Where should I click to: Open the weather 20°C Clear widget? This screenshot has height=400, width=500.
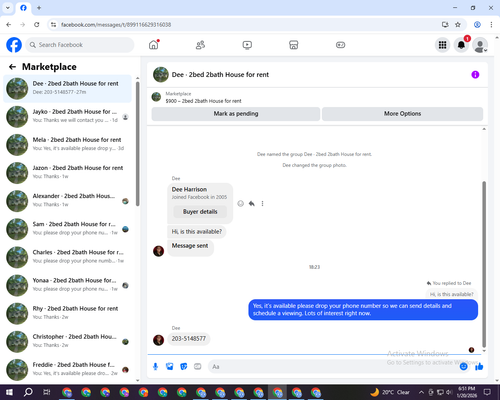point(390,392)
